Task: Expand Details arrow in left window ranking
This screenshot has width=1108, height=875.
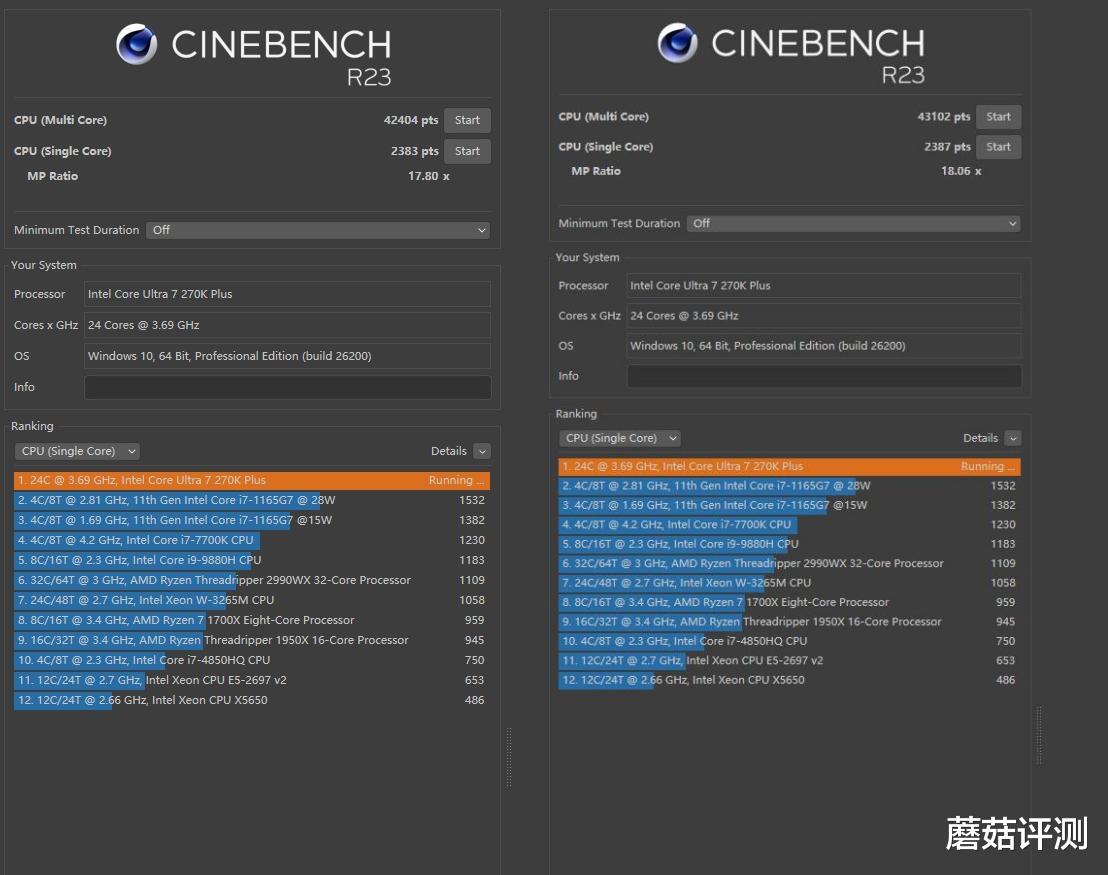Action: (482, 451)
